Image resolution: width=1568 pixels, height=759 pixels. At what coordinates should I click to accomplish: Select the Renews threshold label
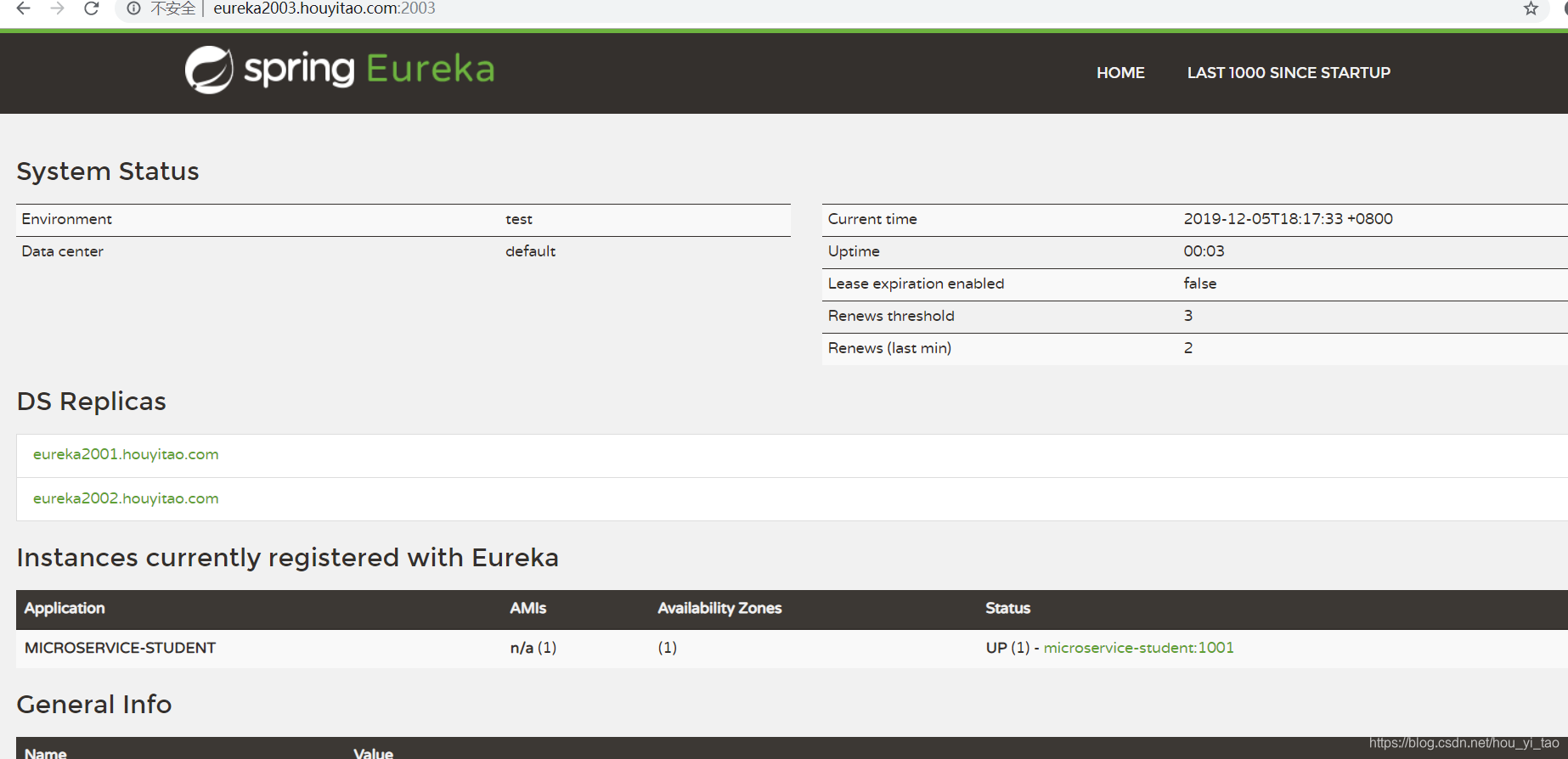[891, 316]
